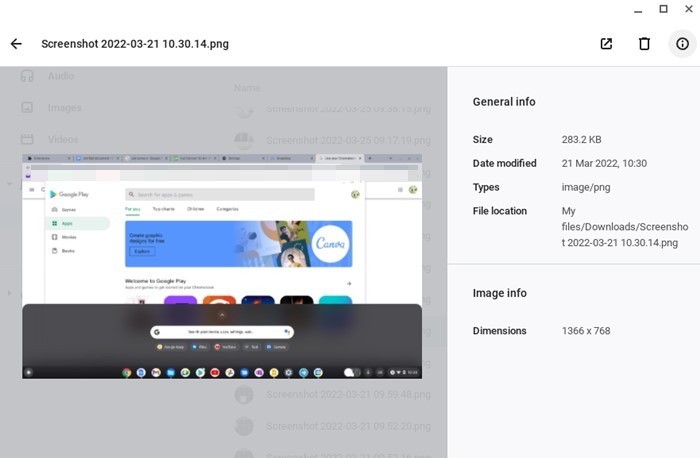Minimize the preview window

coord(638,11)
